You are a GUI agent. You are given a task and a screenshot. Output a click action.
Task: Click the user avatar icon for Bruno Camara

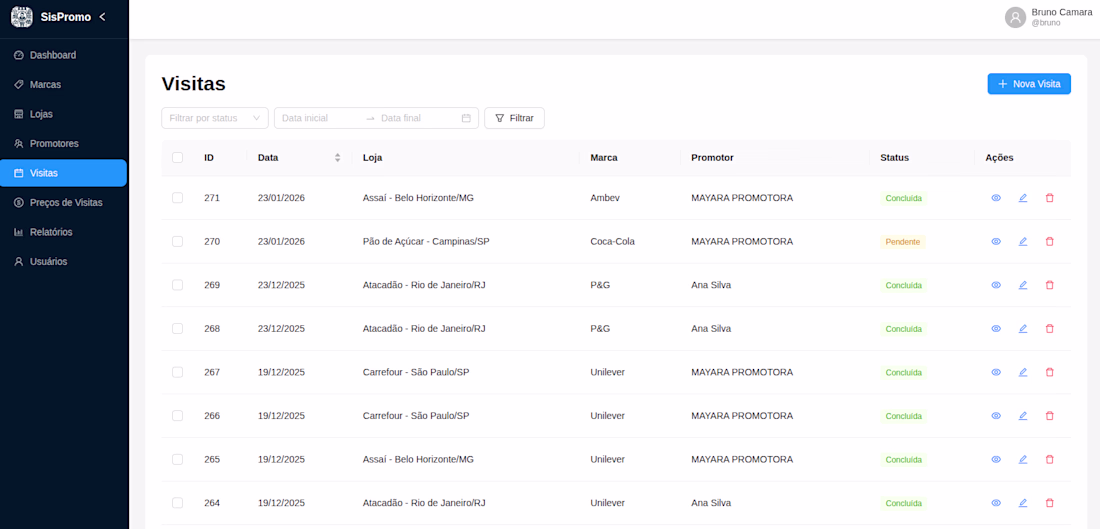tap(1016, 17)
